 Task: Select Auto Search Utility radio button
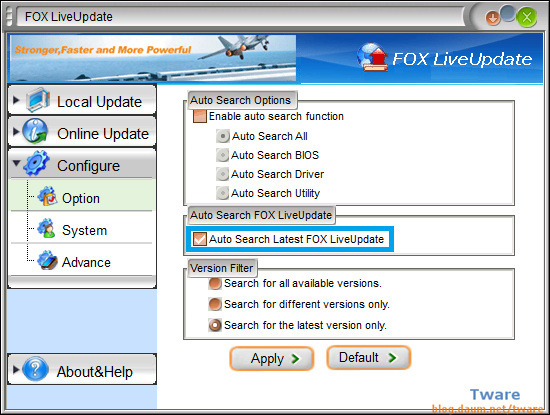[x=222, y=193]
